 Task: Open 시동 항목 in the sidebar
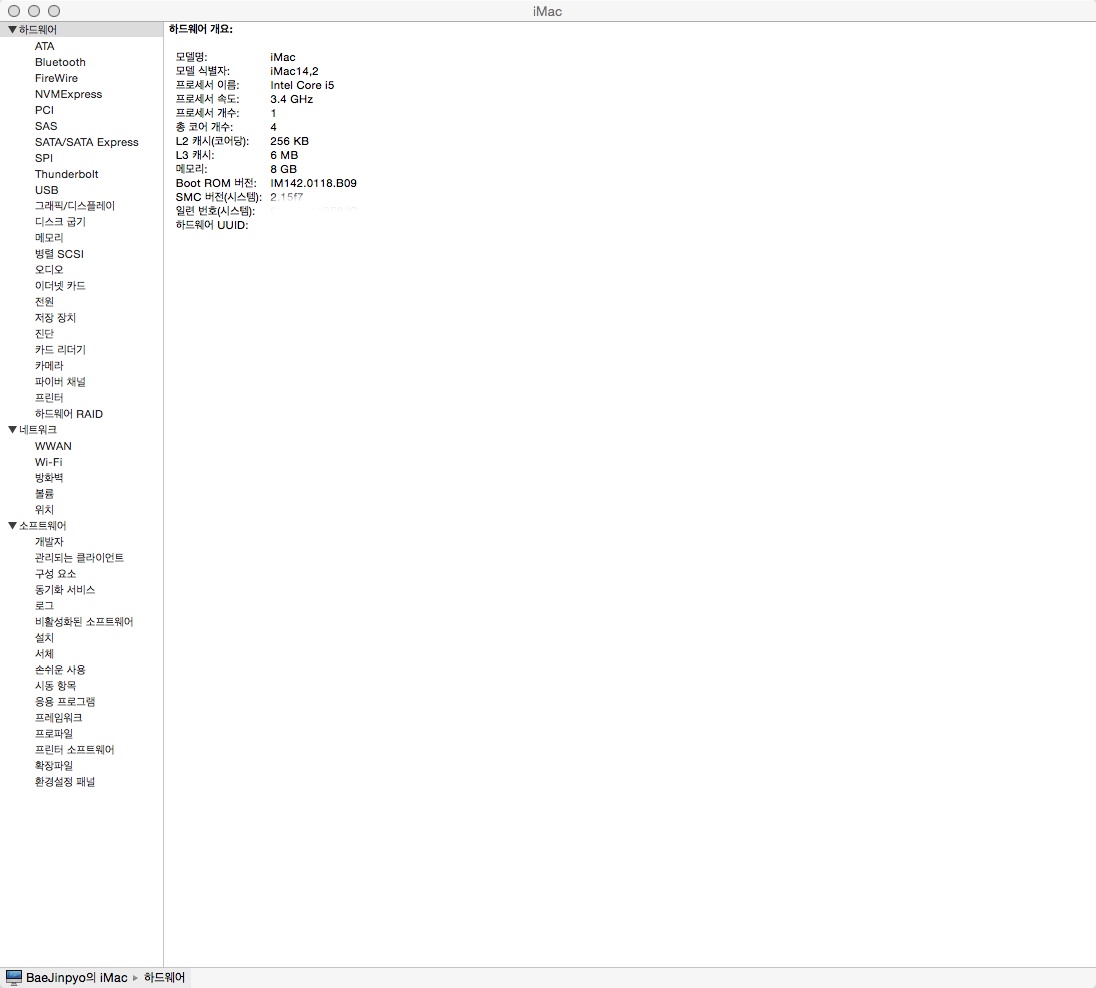55,686
